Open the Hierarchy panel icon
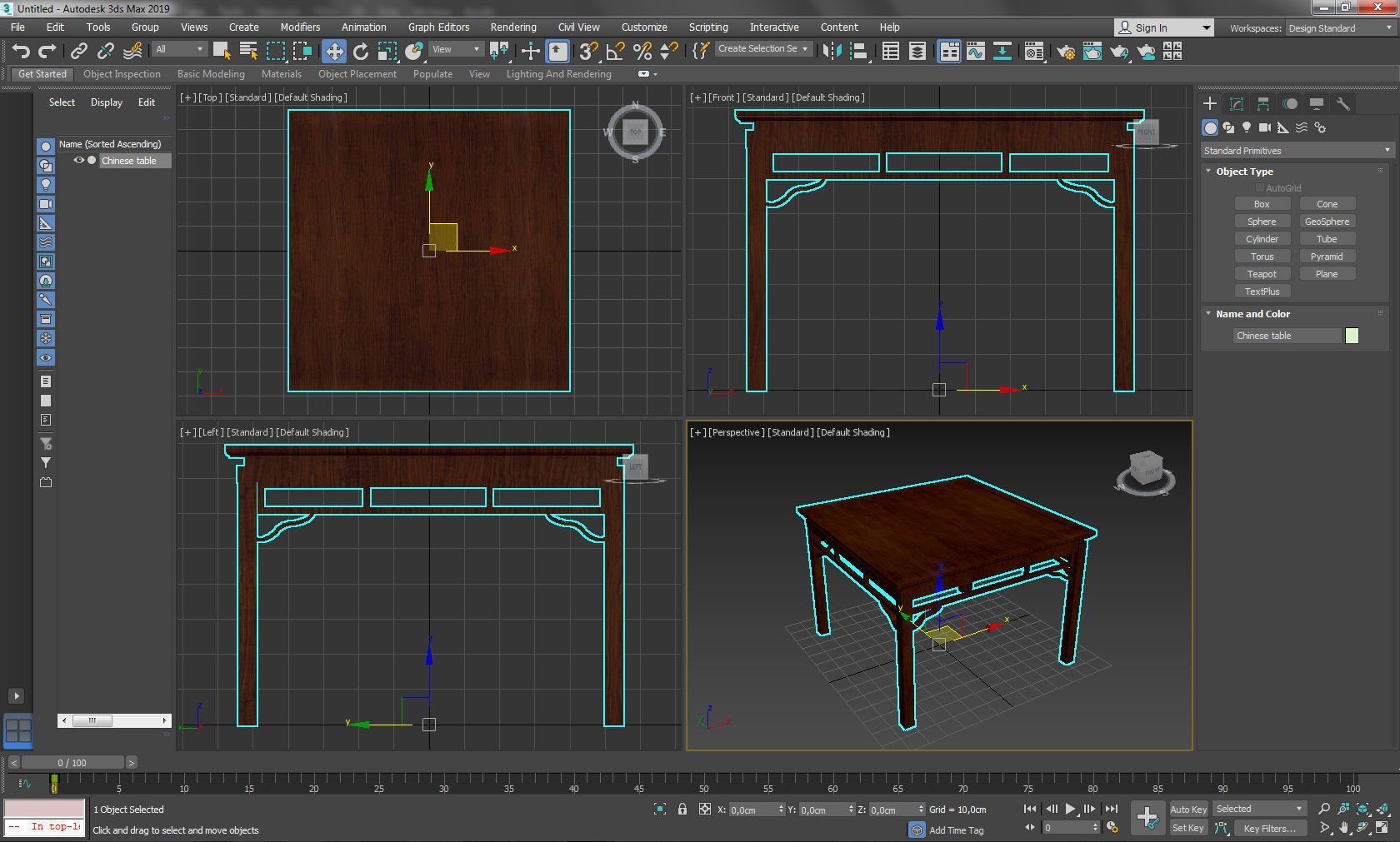Viewport: 1400px width, 842px height. pos(1263,104)
